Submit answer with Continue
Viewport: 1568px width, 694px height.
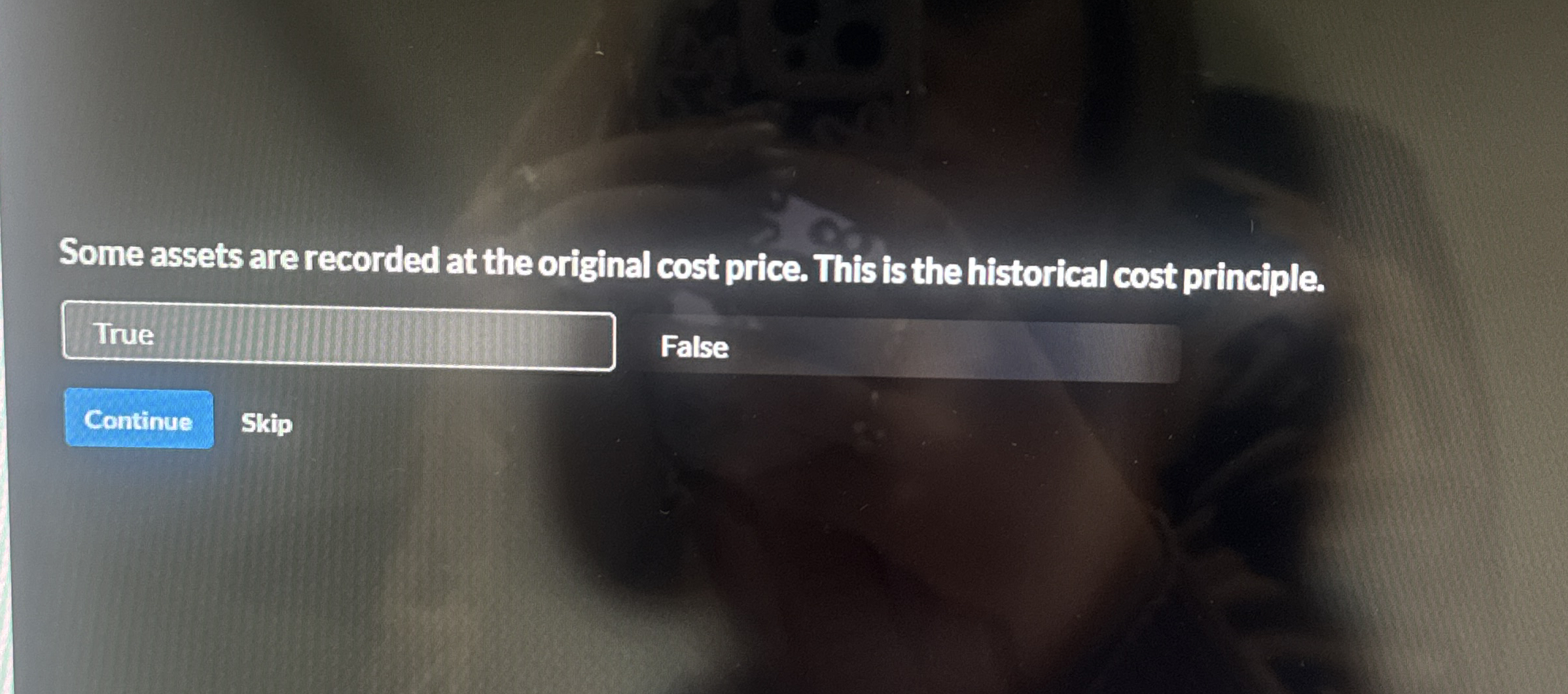tap(139, 419)
